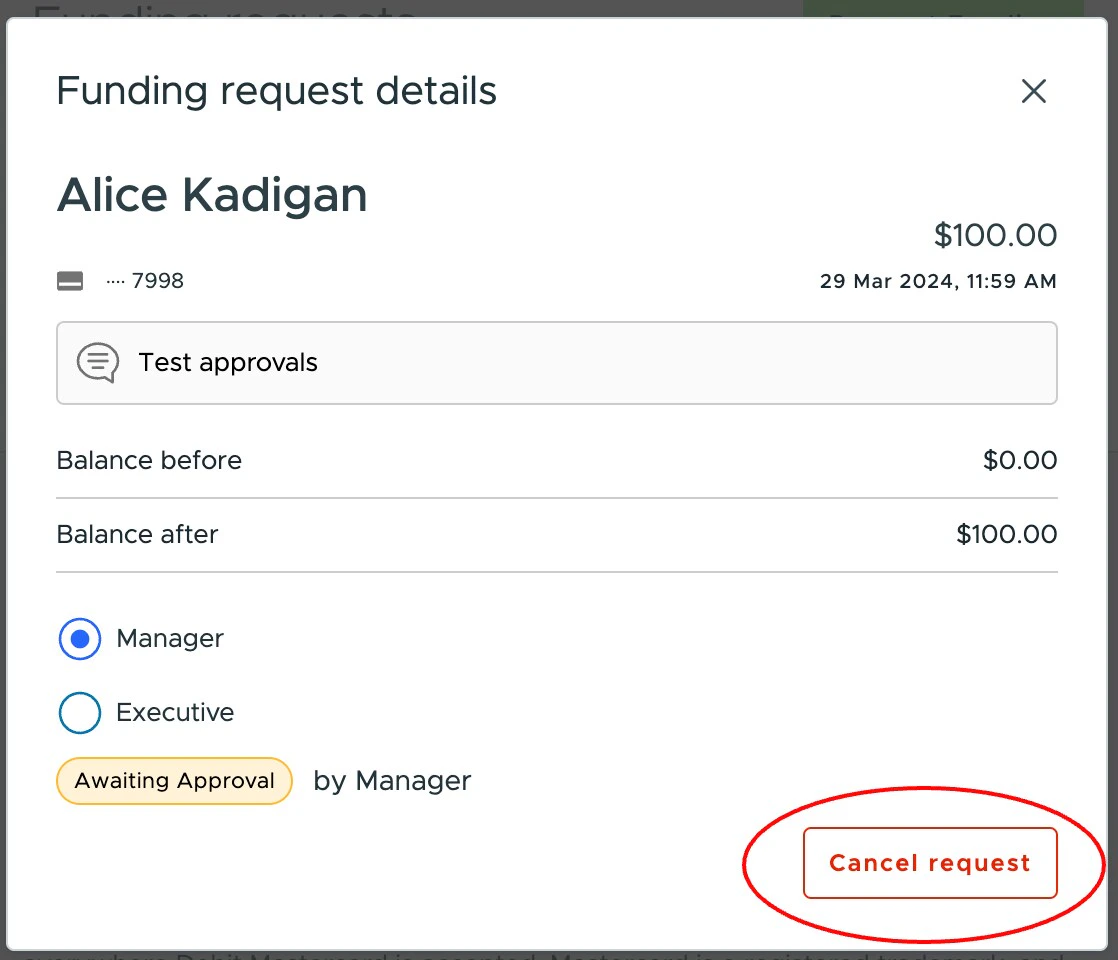This screenshot has height=960, width=1118.
Task: Click the Awaiting Approval status badge
Action: (174, 780)
